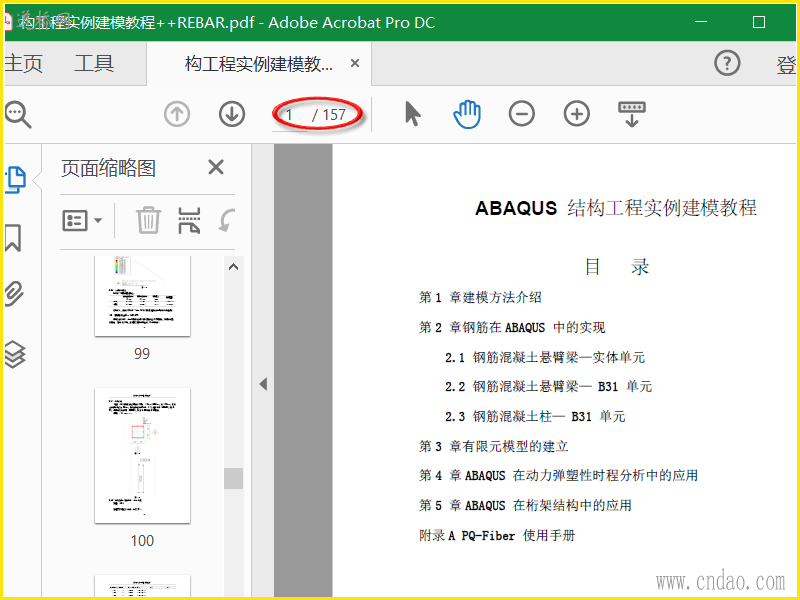Open the find text magnifier tool
The width and height of the screenshot is (800, 600).
[x=17, y=114]
